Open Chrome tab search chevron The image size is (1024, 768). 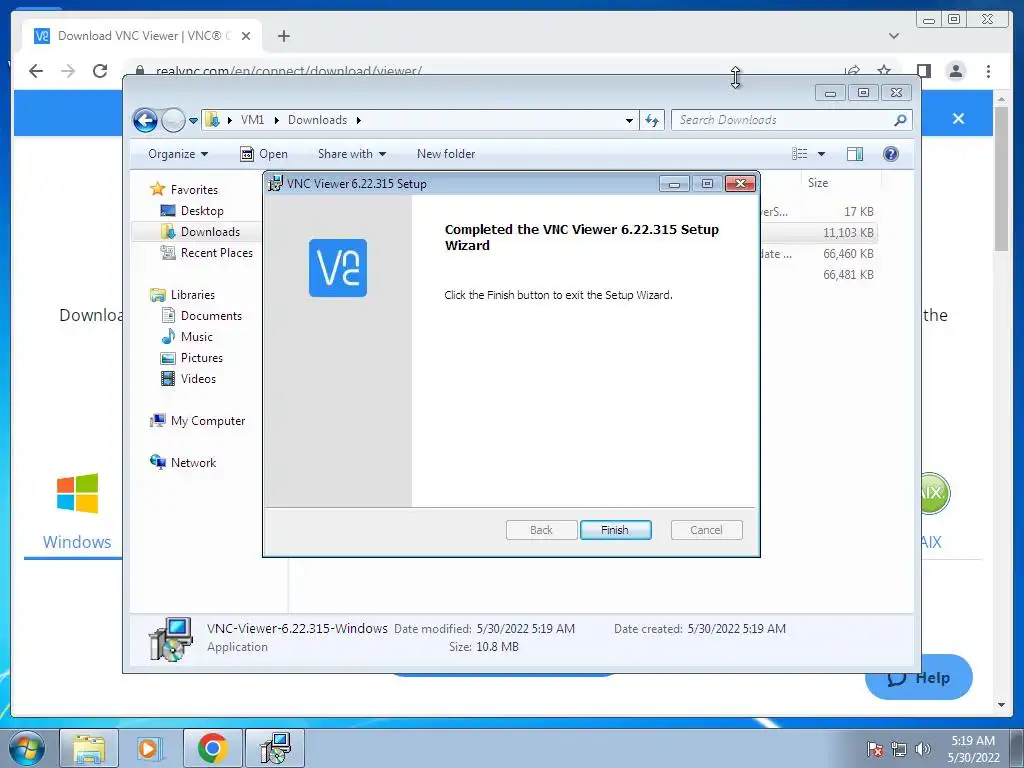coord(894,36)
